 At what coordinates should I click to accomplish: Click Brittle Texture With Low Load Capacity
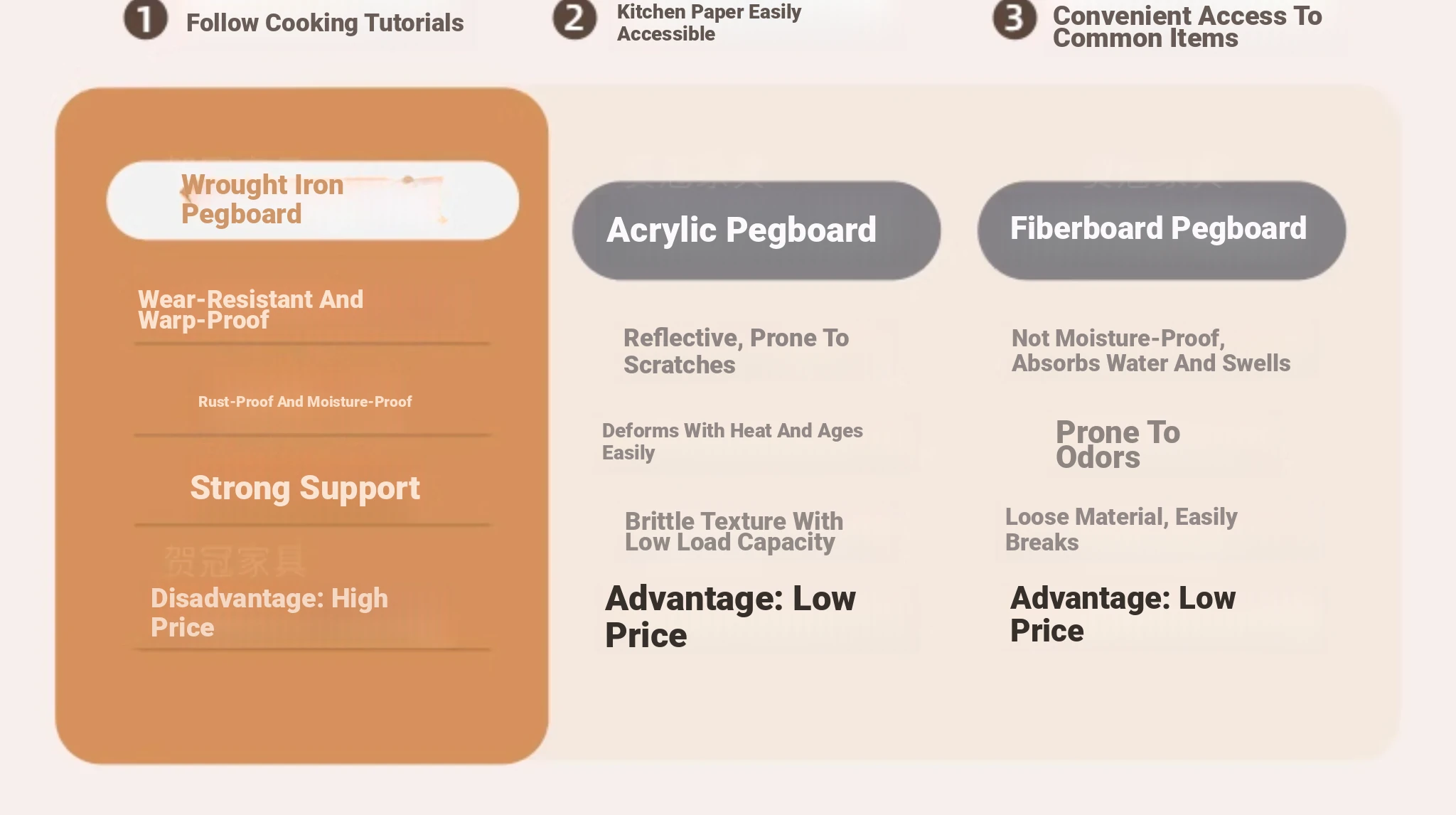734,531
